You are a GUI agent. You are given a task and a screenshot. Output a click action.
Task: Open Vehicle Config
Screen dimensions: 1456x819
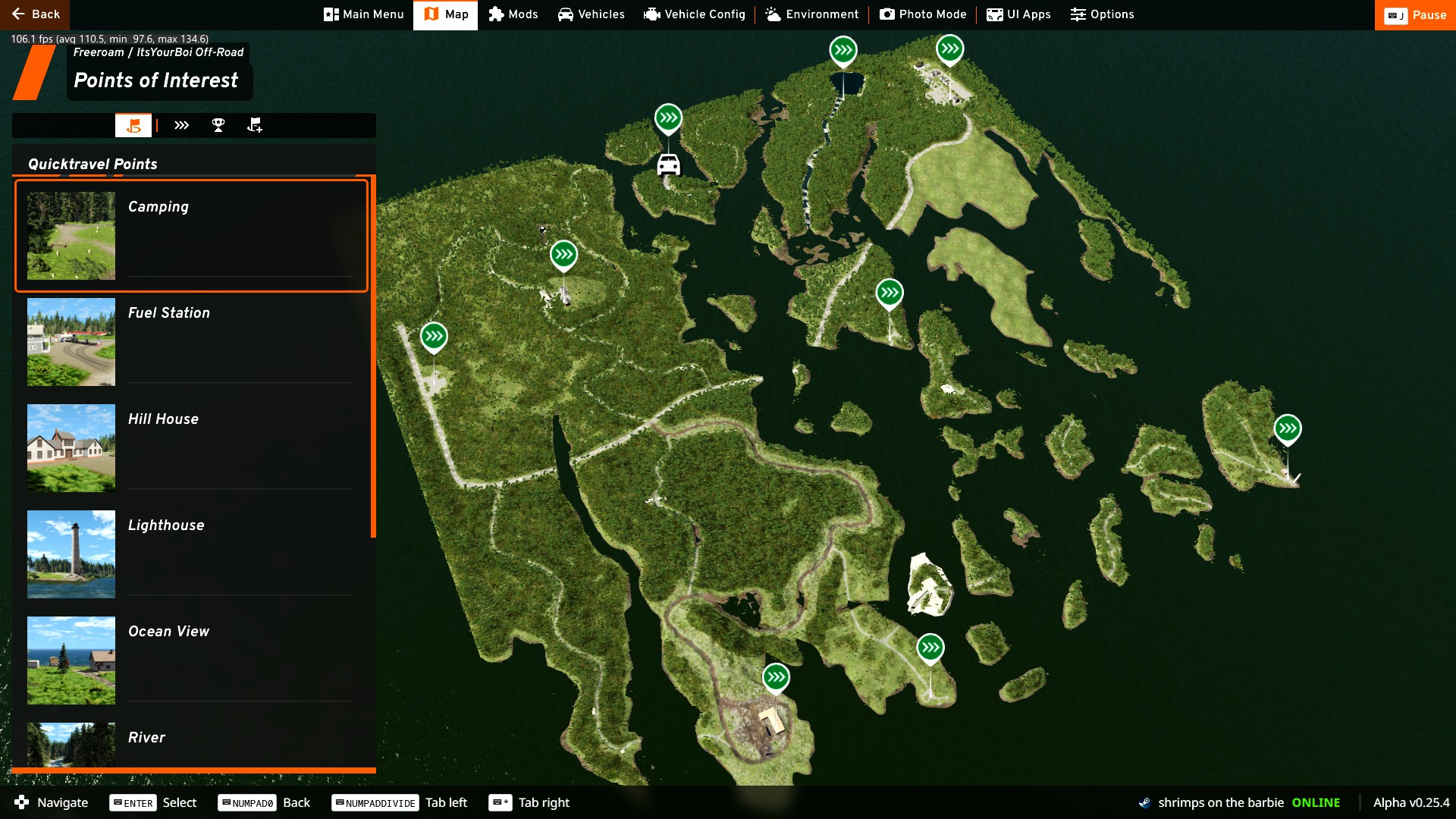click(695, 14)
